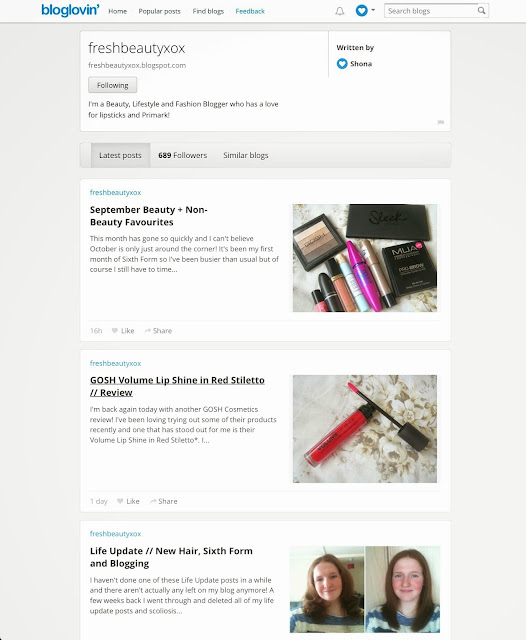The width and height of the screenshot is (526, 640).
Task: Like the September Beauty Favourites post
Action: (x=123, y=331)
